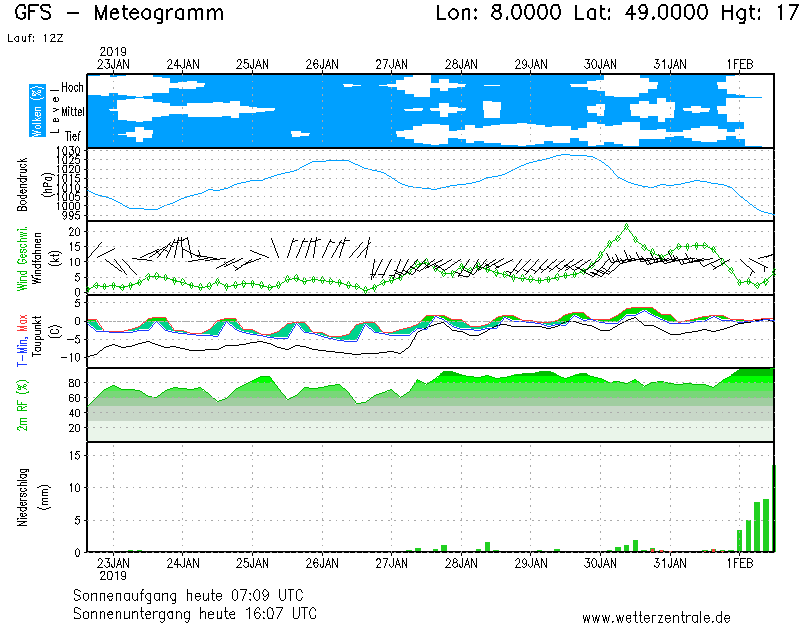
Task: Click the 'GFS - Meteogramm' title
Action: (x=119, y=13)
